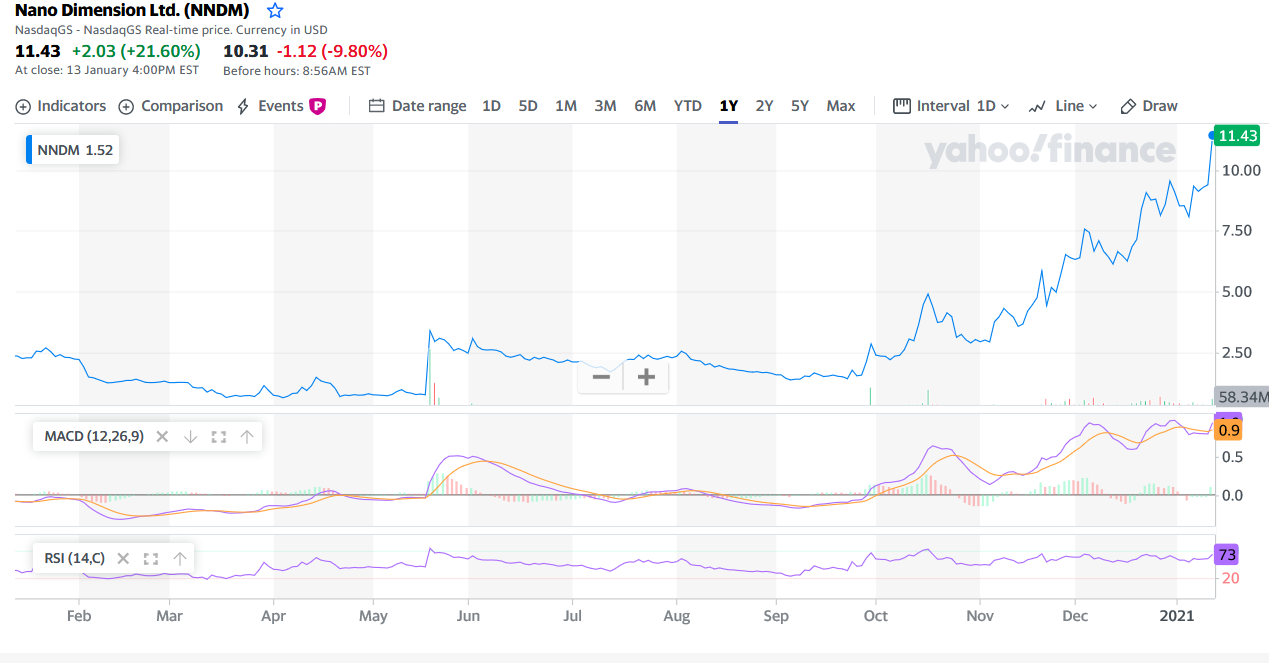Click the "Dec" label on the time axis

[x=1076, y=616]
